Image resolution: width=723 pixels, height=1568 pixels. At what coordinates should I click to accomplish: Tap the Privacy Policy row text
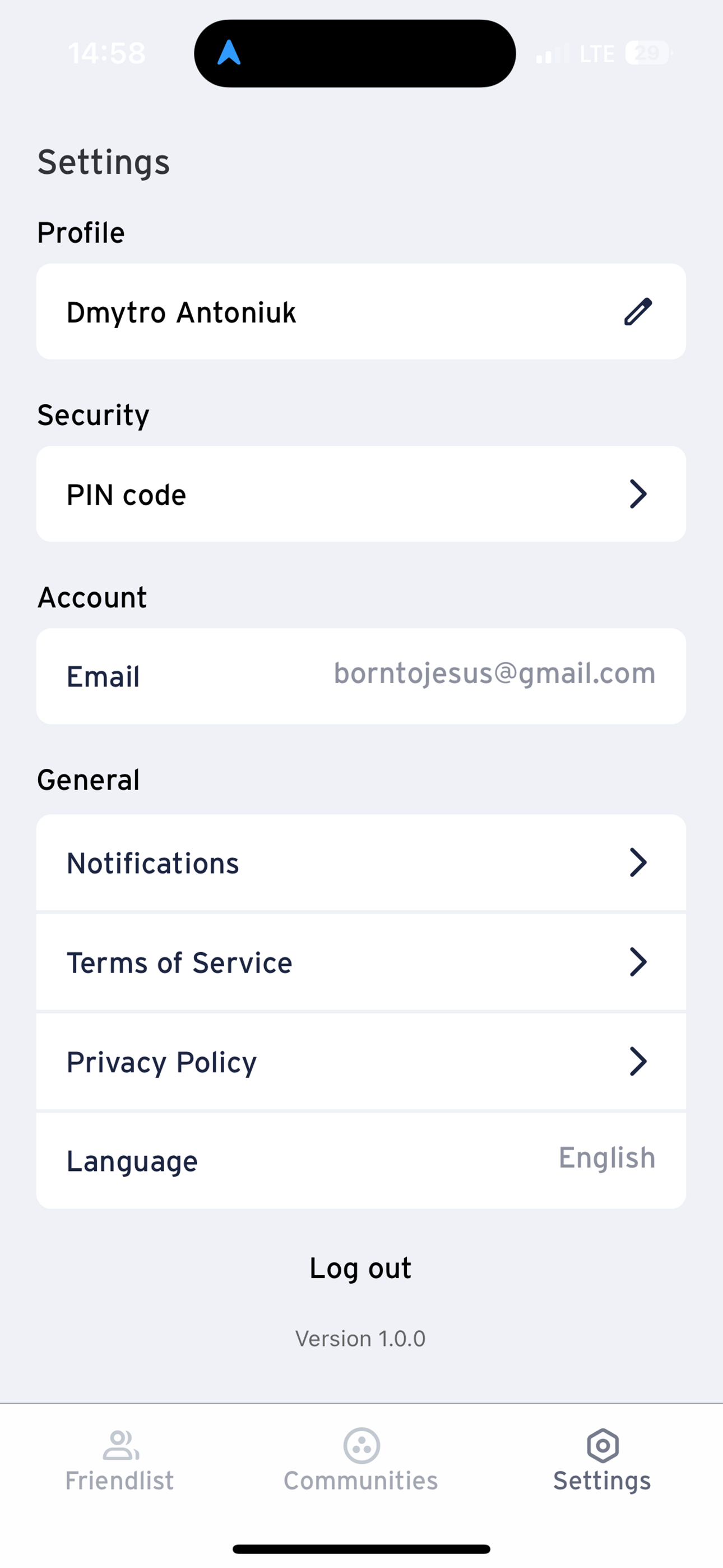point(161,1063)
